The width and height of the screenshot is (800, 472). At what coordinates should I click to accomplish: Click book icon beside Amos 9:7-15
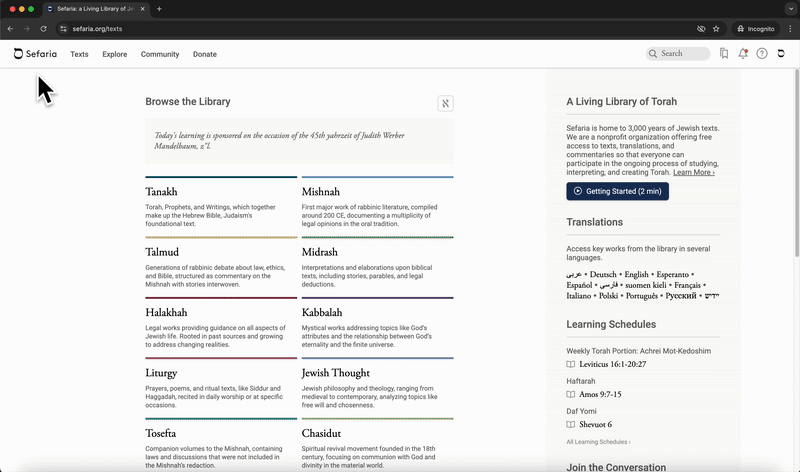tap(570, 394)
